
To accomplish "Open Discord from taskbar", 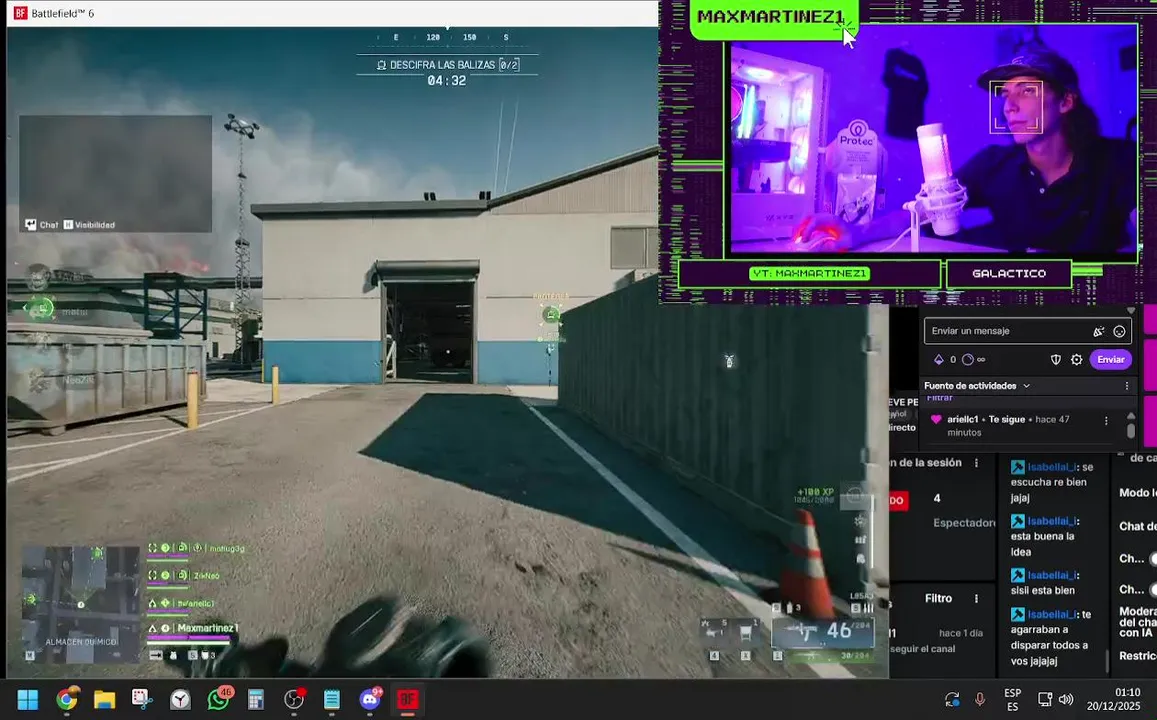I will 370,698.
